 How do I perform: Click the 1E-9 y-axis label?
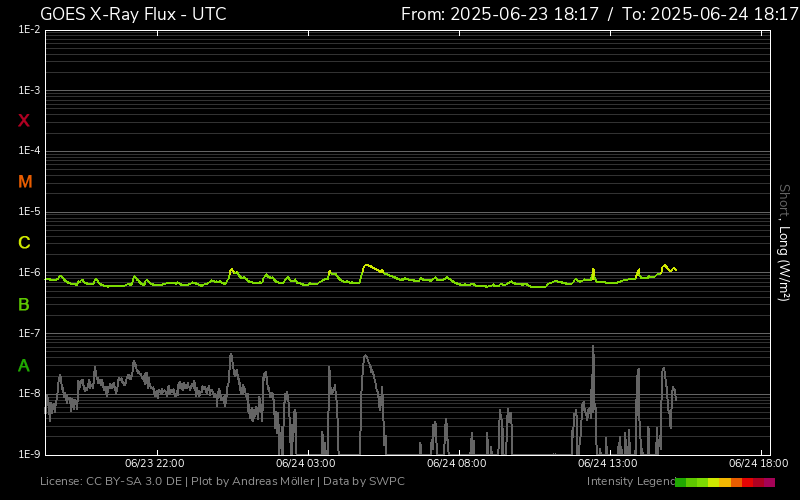click(29, 454)
